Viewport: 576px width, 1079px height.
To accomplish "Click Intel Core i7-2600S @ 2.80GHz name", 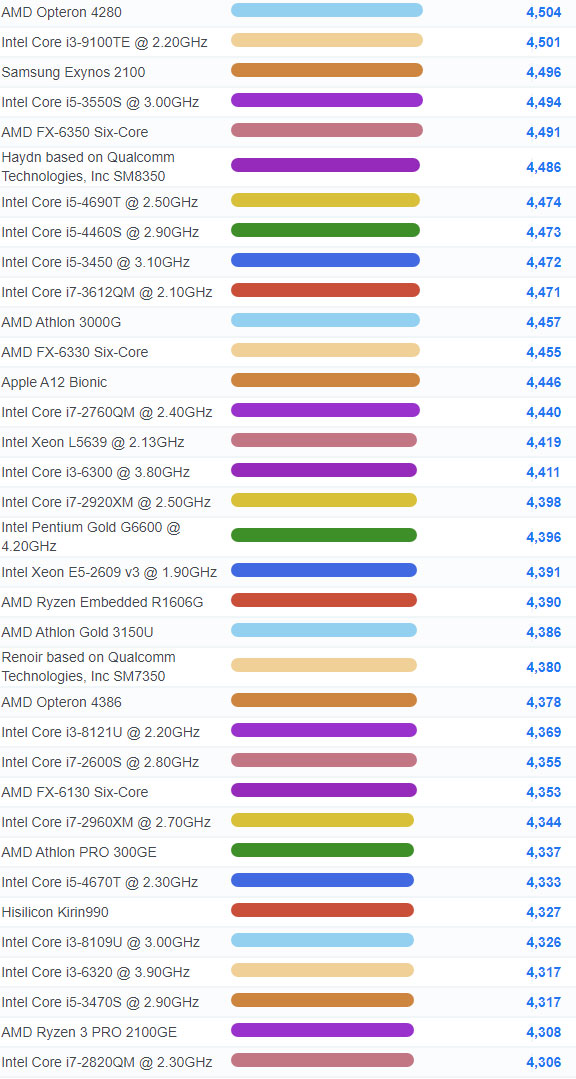I will (100, 762).
